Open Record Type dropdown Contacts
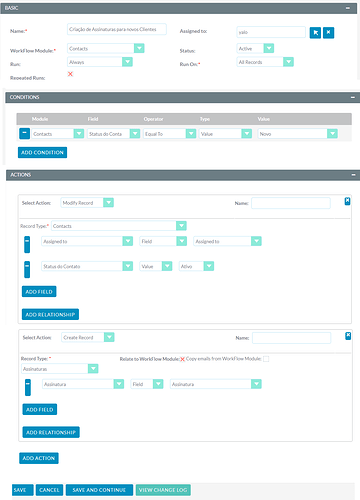 coord(119,226)
